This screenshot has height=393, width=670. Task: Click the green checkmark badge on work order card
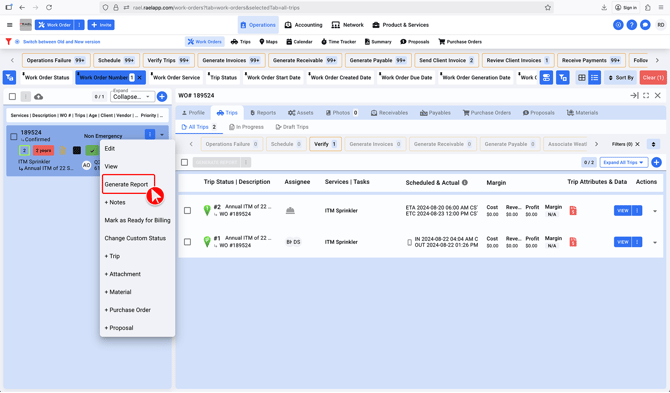92,150
